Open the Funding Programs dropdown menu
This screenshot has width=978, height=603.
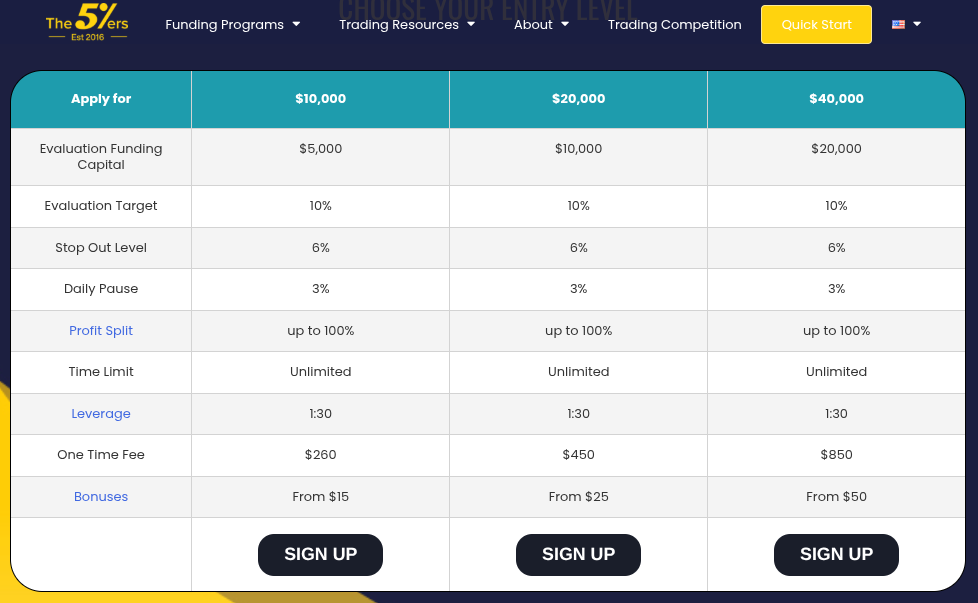tap(232, 24)
